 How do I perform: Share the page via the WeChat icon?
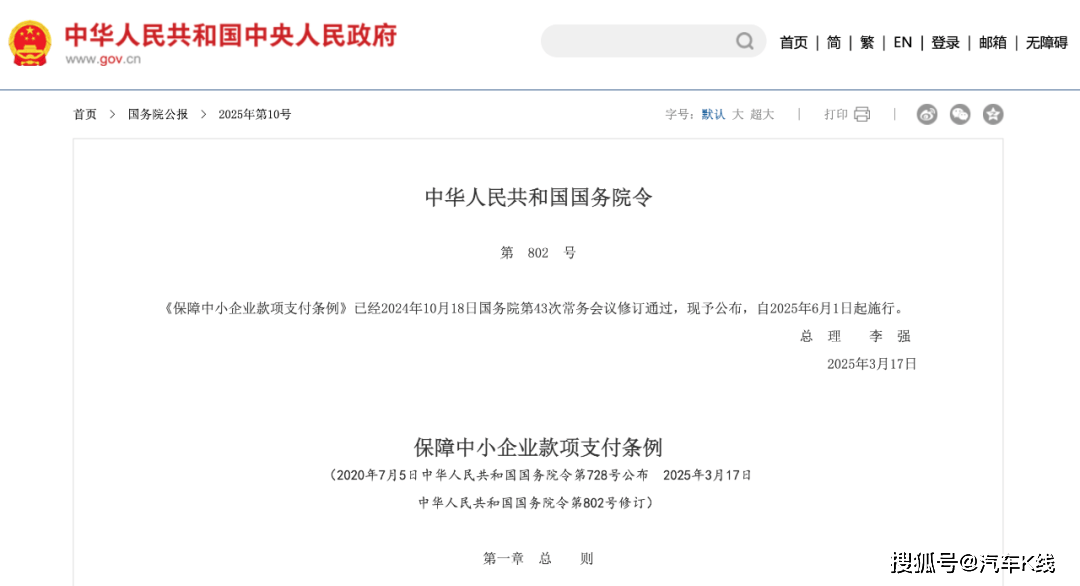[960, 114]
